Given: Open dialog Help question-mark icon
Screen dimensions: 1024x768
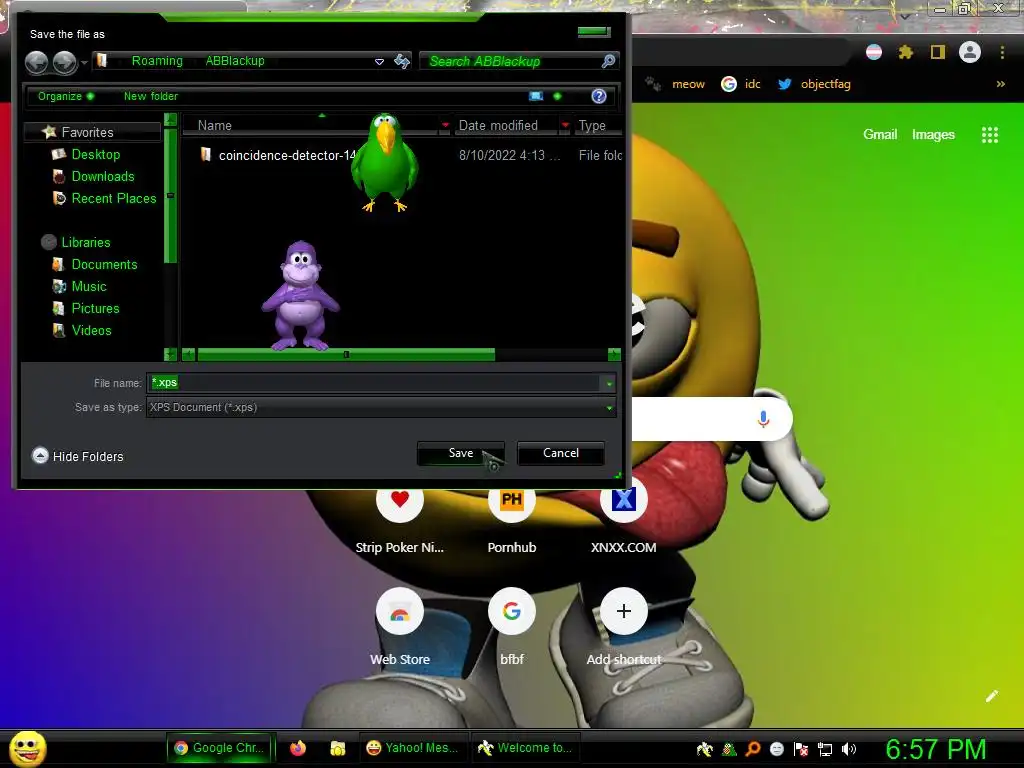Looking at the screenshot, I should (599, 96).
